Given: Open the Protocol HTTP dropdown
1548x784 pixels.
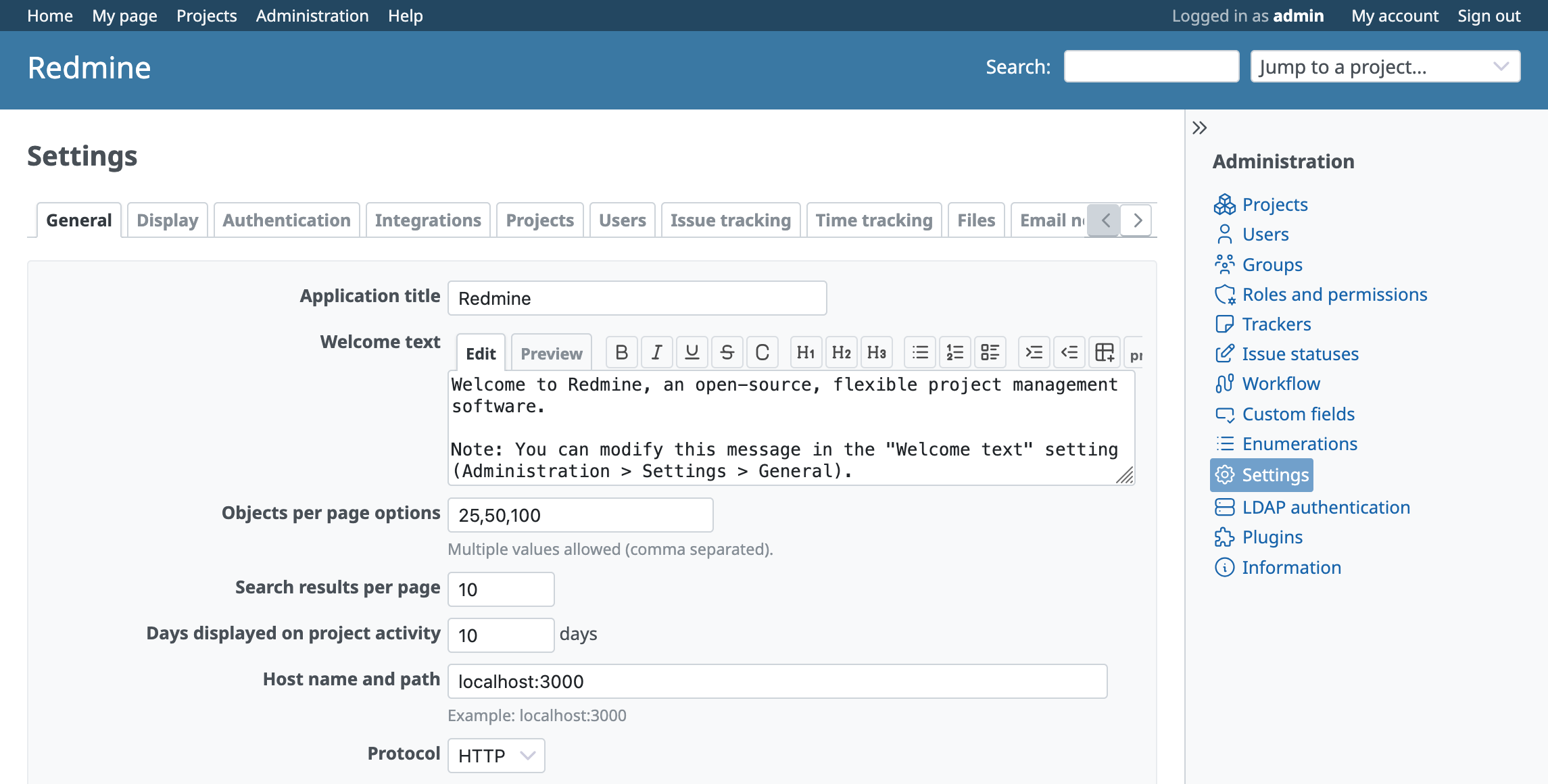Looking at the screenshot, I should [496, 755].
